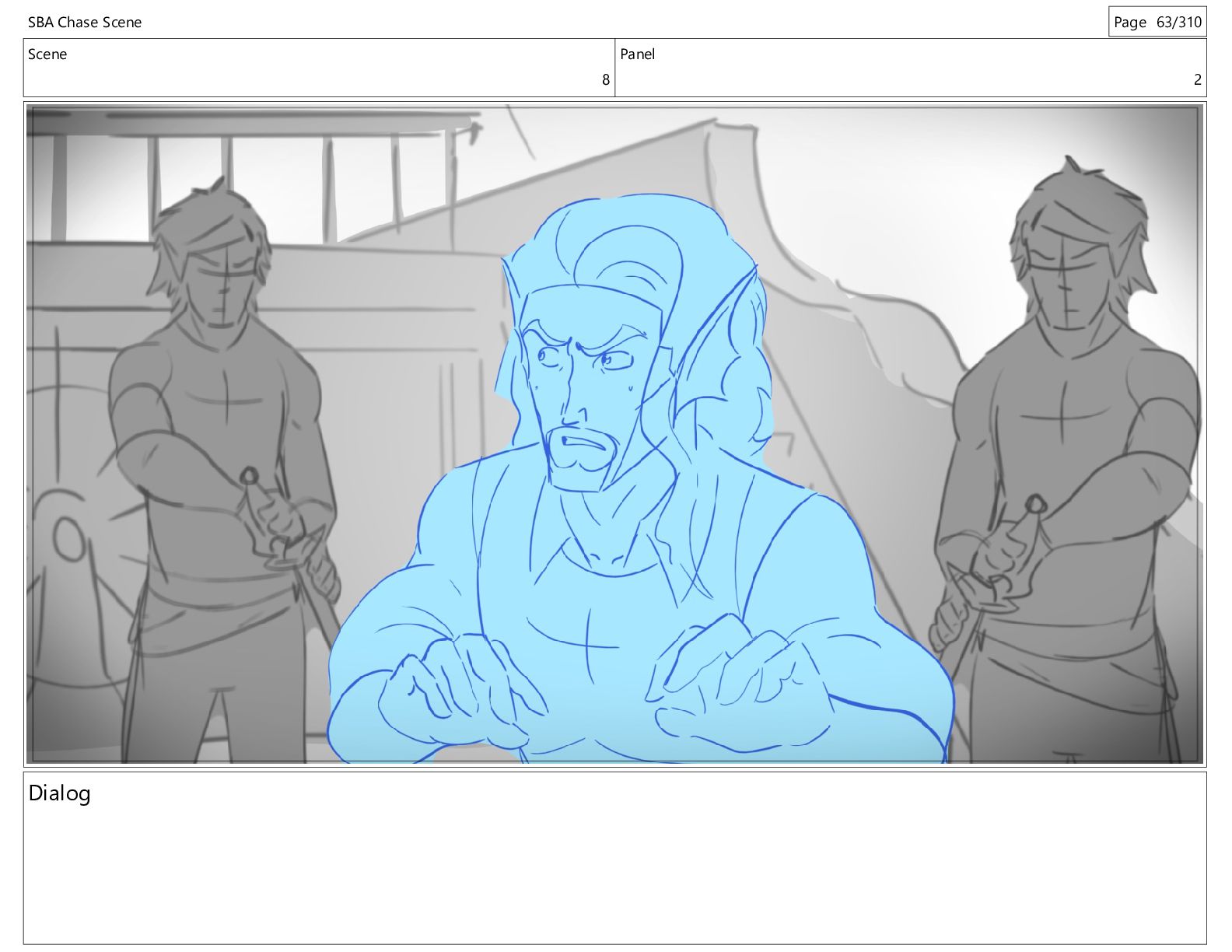Click scene number '8'
This screenshot has height=952, width=1232.
coord(606,79)
